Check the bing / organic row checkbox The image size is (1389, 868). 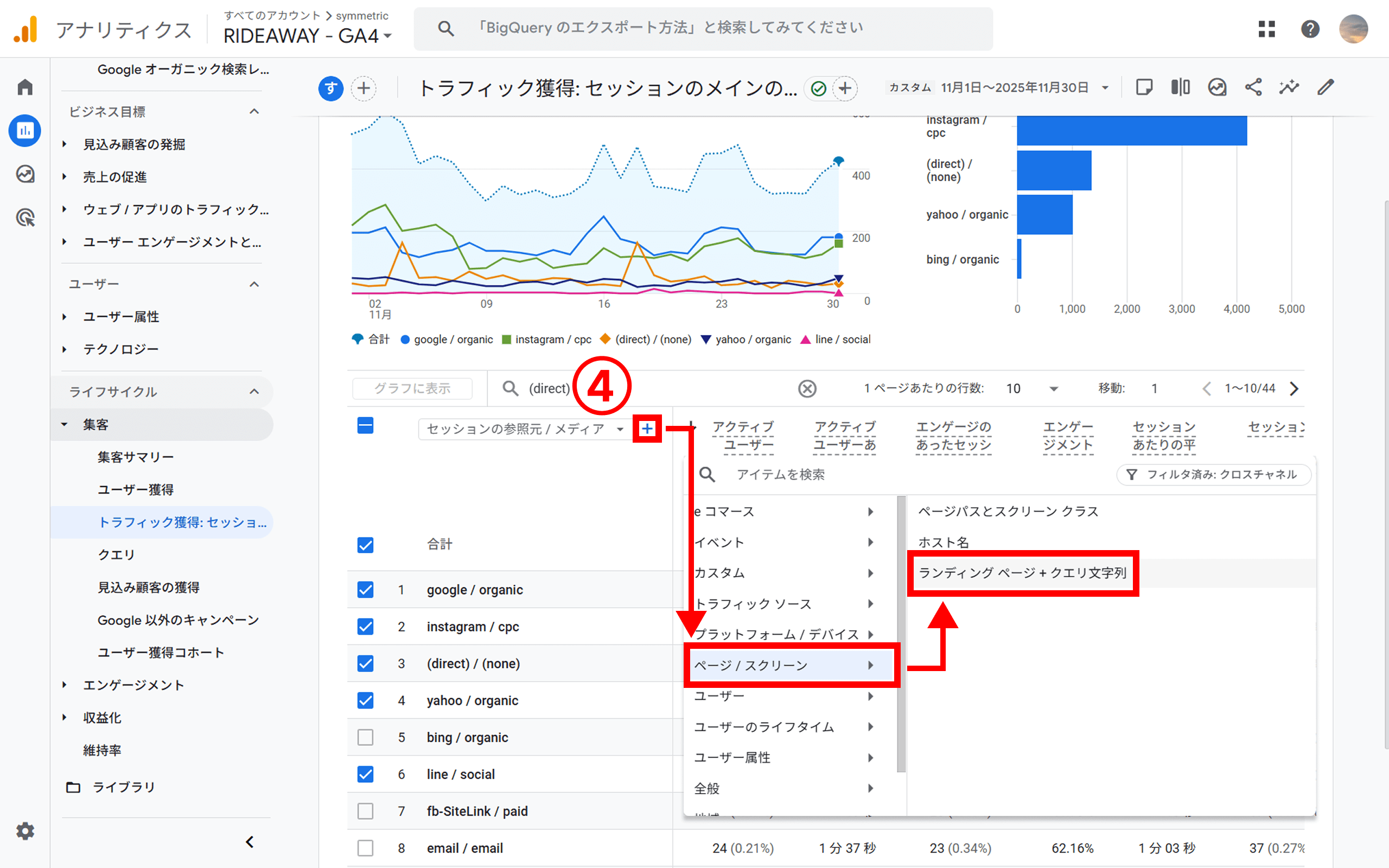coord(365,737)
